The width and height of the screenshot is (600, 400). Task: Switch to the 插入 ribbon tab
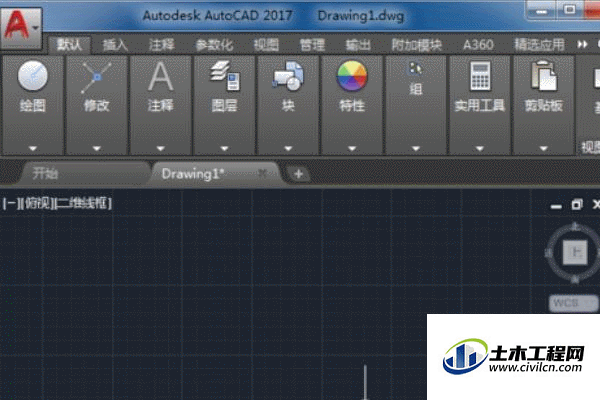pos(115,45)
